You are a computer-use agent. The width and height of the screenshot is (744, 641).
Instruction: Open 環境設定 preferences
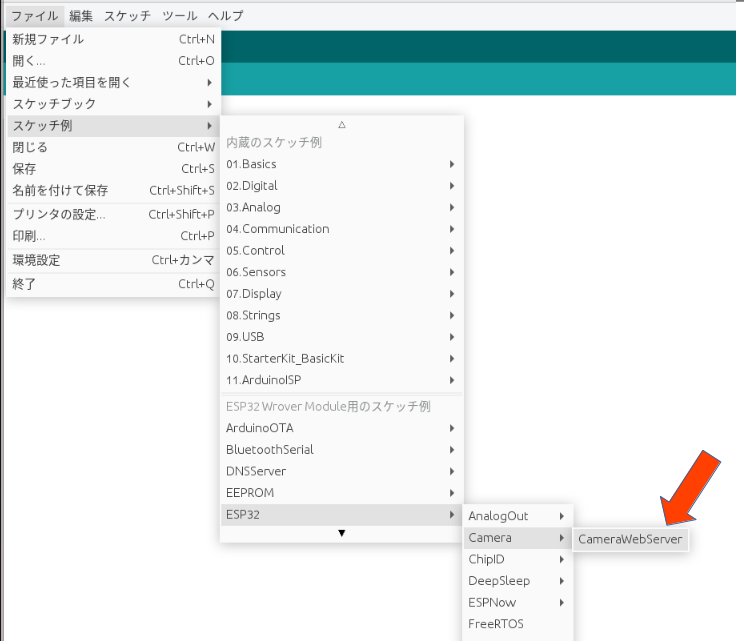(113, 260)
